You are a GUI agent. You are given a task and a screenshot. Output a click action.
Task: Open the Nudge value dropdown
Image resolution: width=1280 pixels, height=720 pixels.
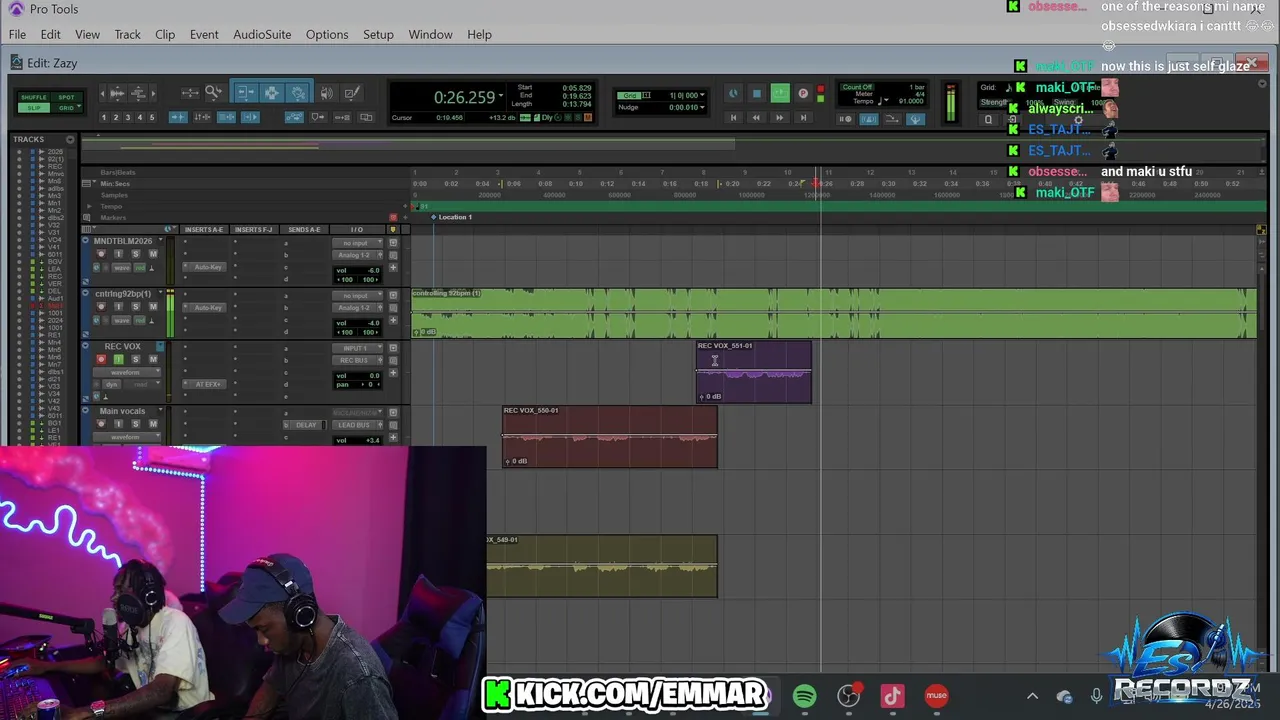point(702,107)
